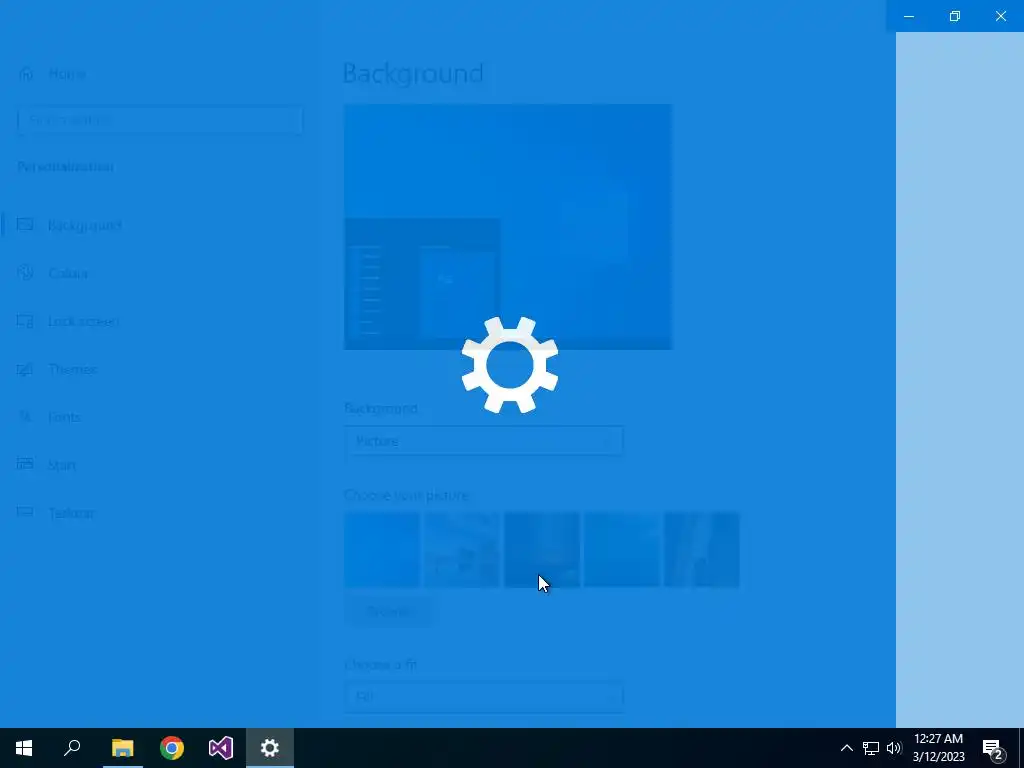Open the Action Center notifications icon
Screen dimensions: 1024x768
click(x=993, y=749)
